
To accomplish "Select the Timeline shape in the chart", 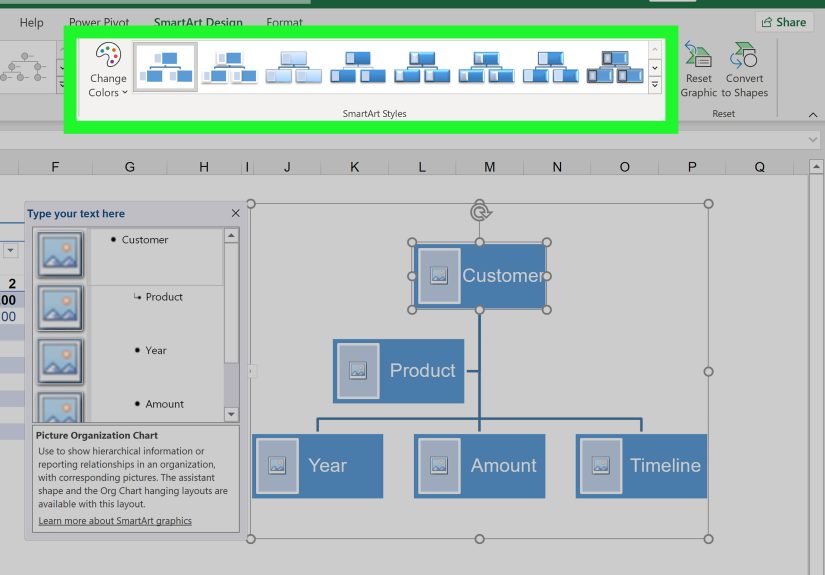I will tap(641, 466).
